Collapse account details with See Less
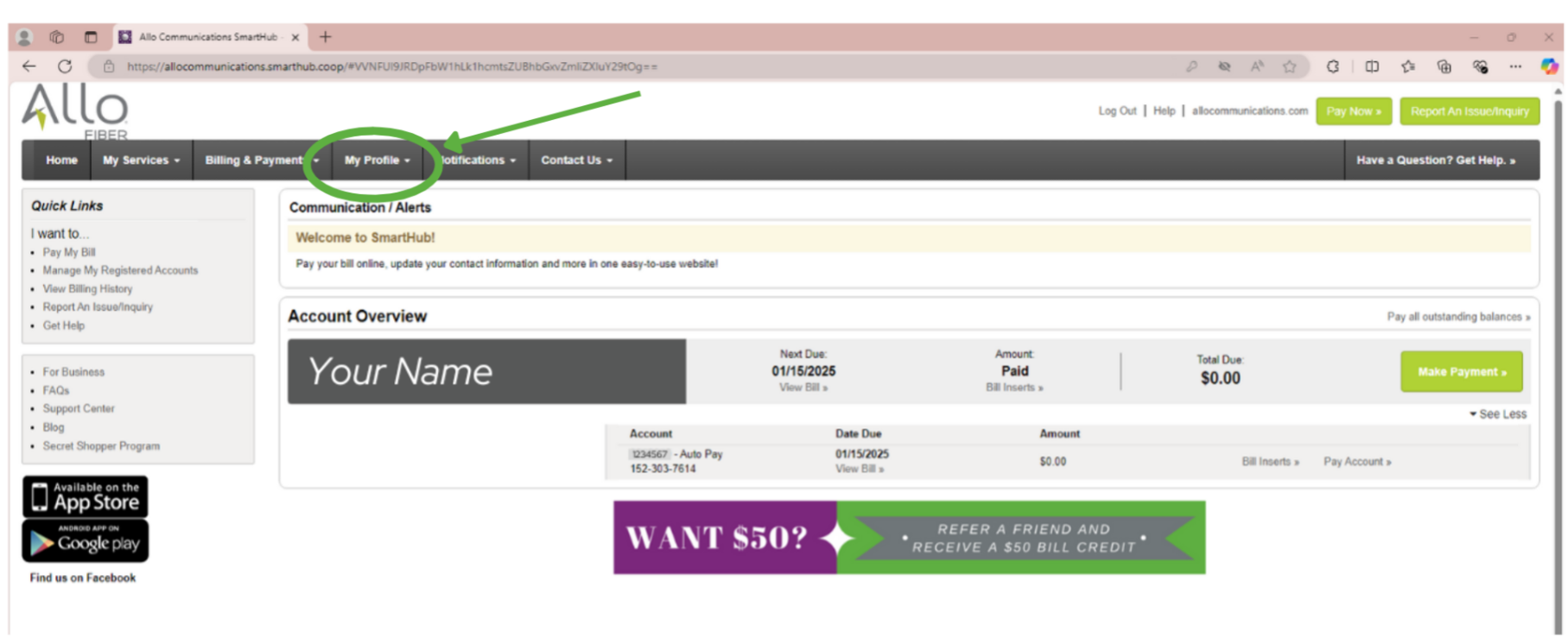This screenshot has width=1568, height=638. click(1498, 414)
